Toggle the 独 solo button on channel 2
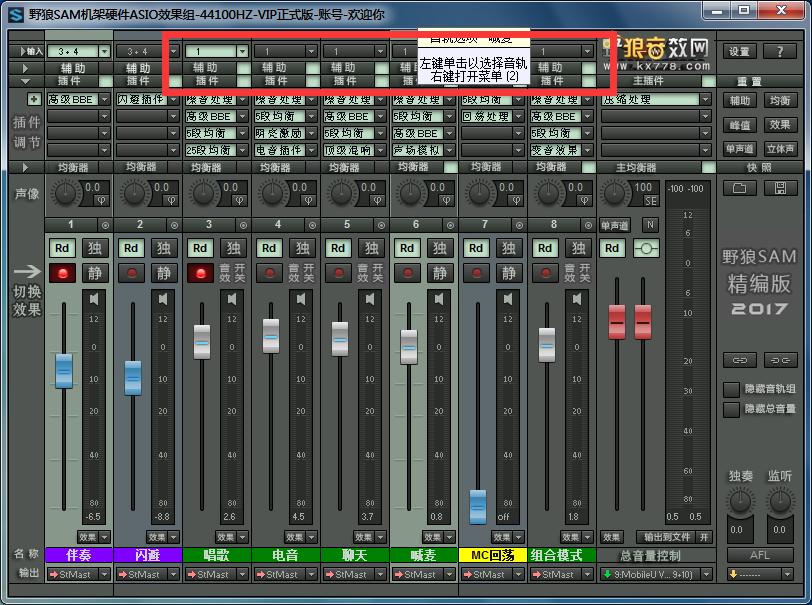812x605 pixels. [x=165, y=248]
